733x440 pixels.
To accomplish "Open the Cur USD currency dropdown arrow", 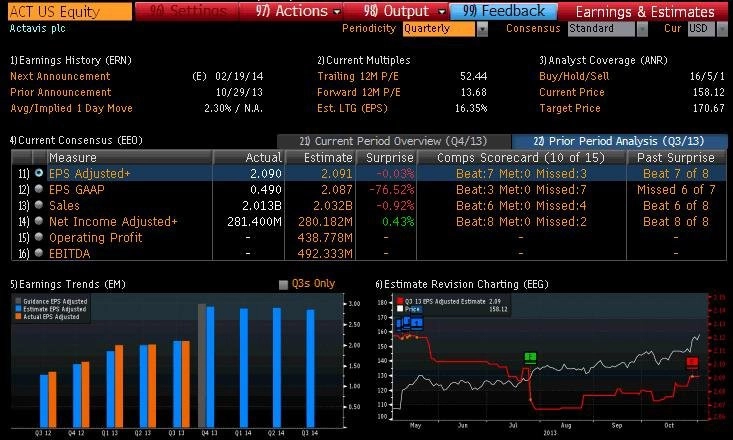I will 722,29.
